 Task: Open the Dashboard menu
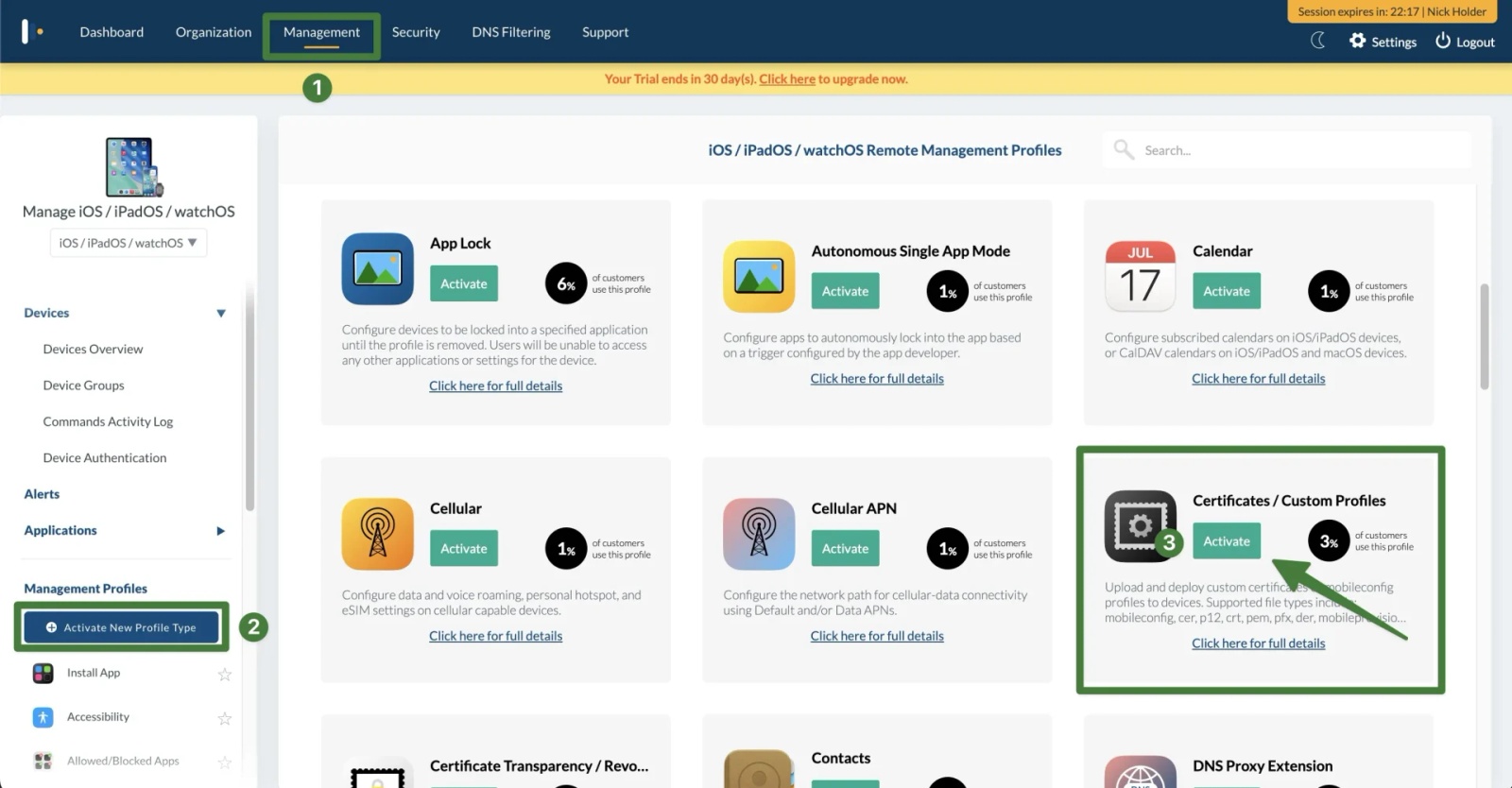[x=112, y=32]
